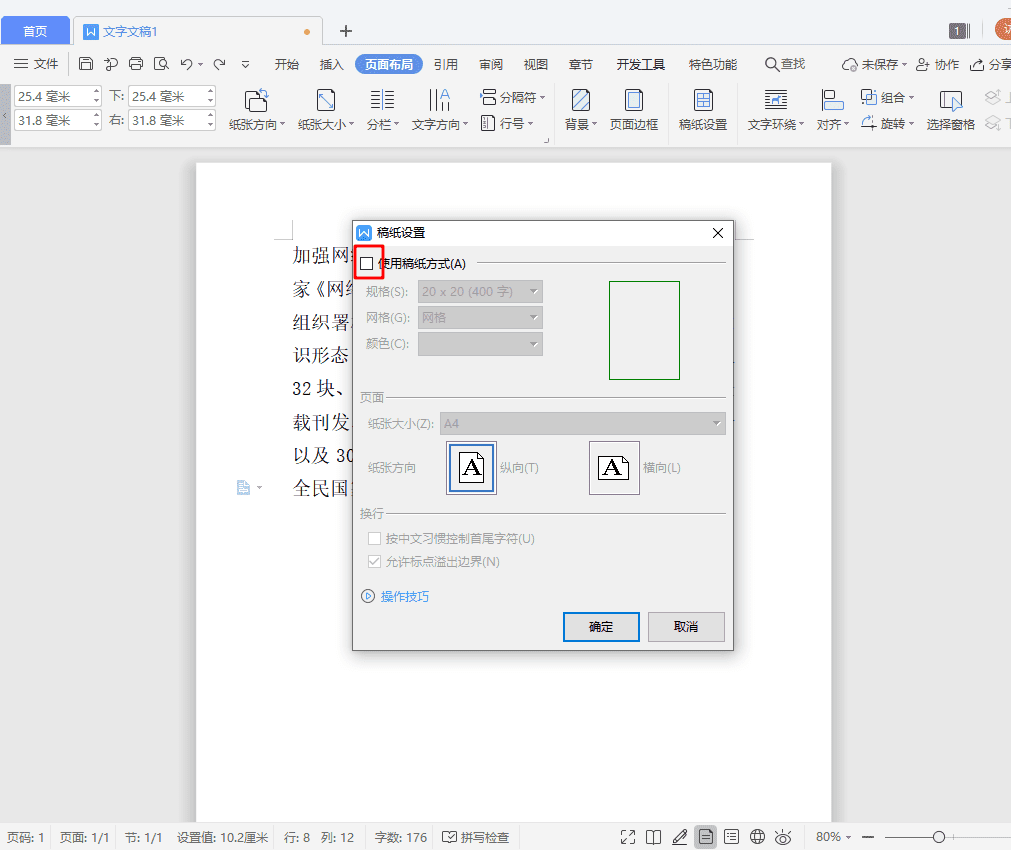
Task: Click bottom margin 25.4 毫米 field
Action: (x=166, y=96)
